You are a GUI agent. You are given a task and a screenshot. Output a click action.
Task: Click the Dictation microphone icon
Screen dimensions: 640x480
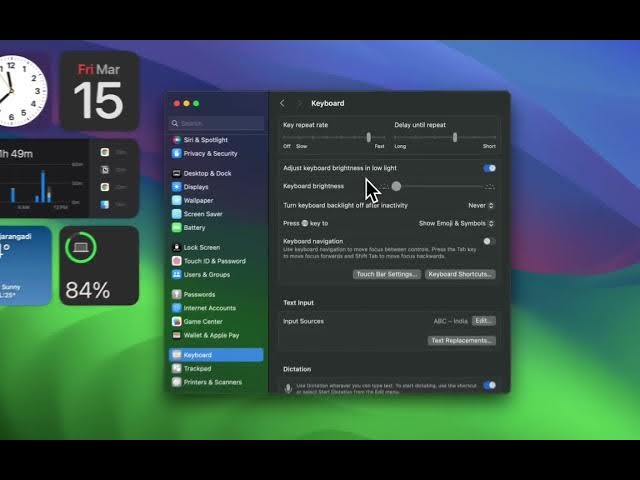tap(288, 388)
